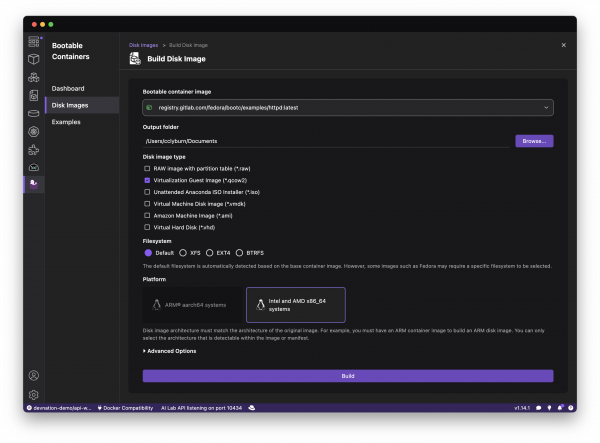Open the Settings gear icon
The height and width of the screenshot is (443, 600).
[x=34, y=395]
